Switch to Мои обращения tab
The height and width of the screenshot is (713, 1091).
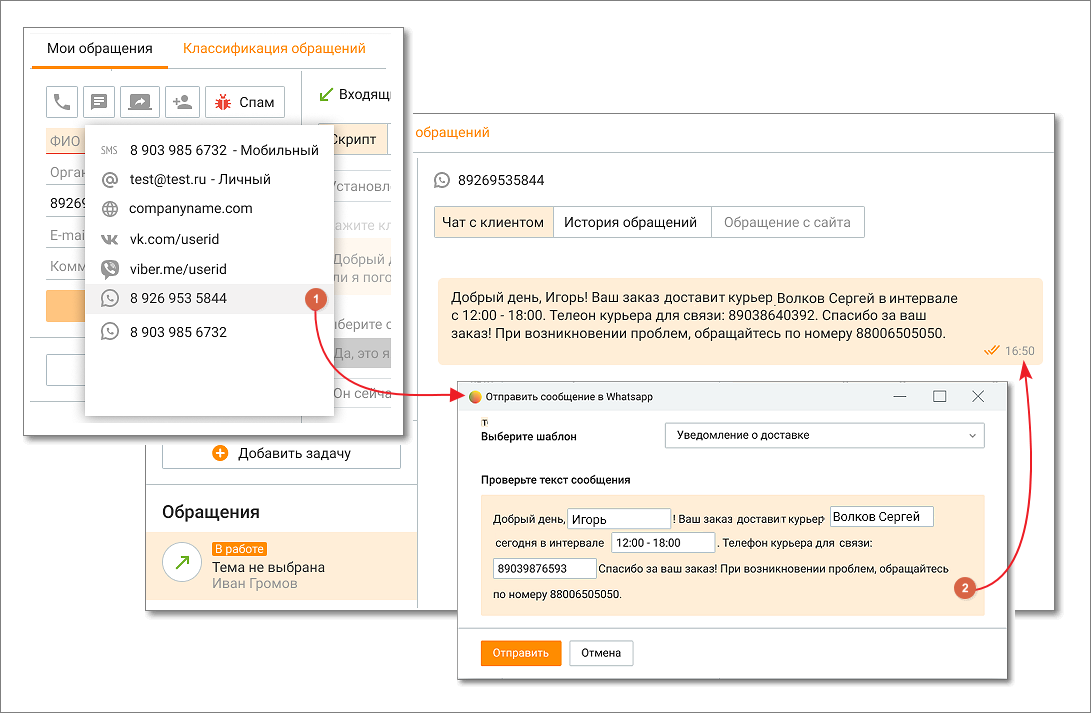click(99, 49)
